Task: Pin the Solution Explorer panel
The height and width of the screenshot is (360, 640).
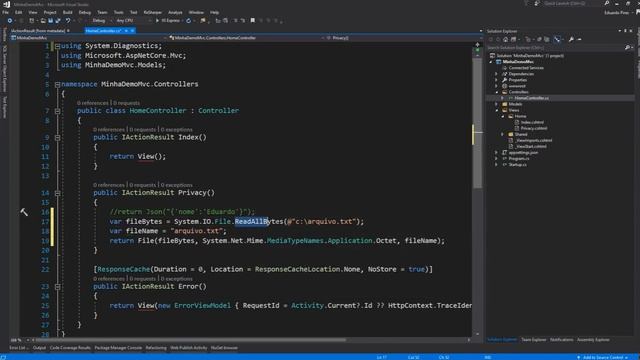Action: tap(625, 31)
